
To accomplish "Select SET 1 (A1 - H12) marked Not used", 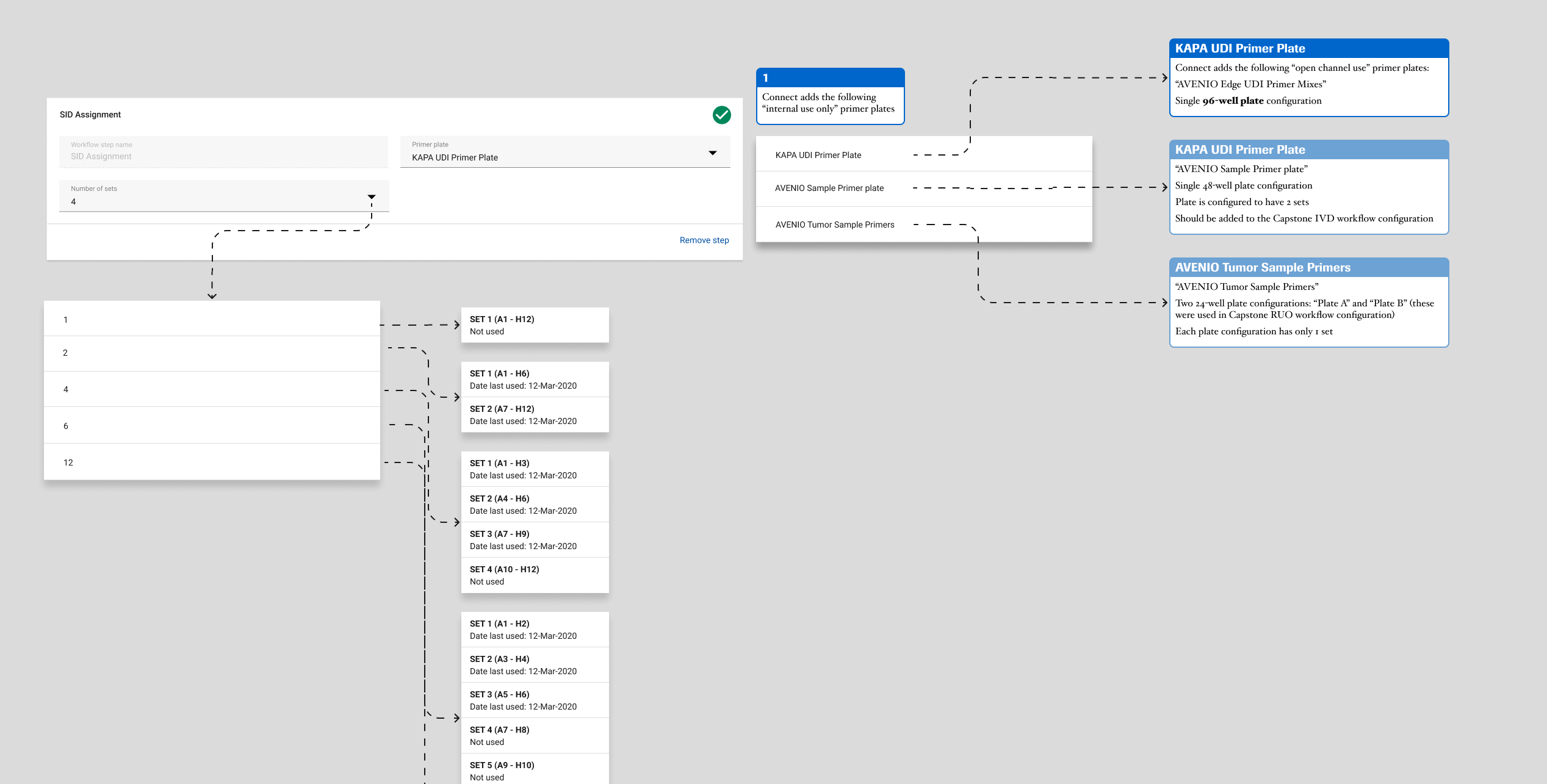I will tap(535, 325).
